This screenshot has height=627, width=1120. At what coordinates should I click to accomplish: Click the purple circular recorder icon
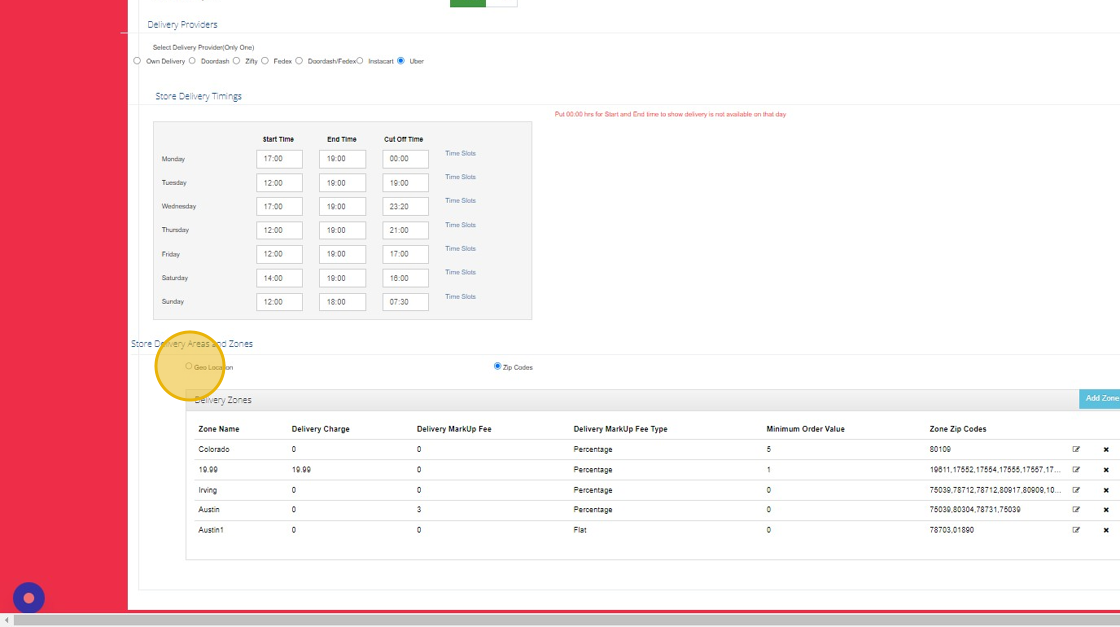point(29,598)
